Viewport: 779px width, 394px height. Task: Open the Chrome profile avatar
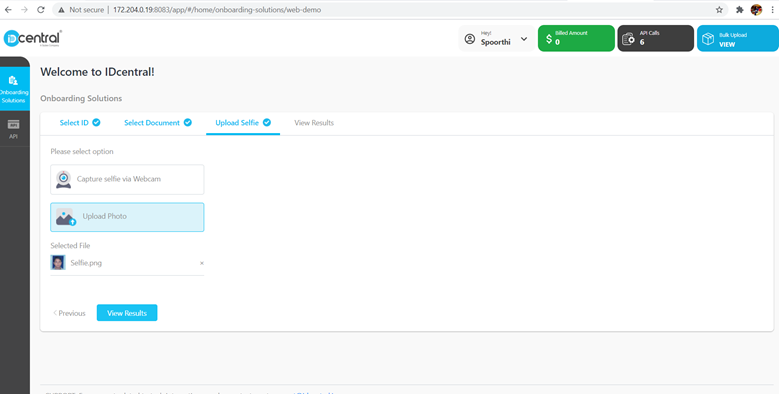click(x=756, y=10)
